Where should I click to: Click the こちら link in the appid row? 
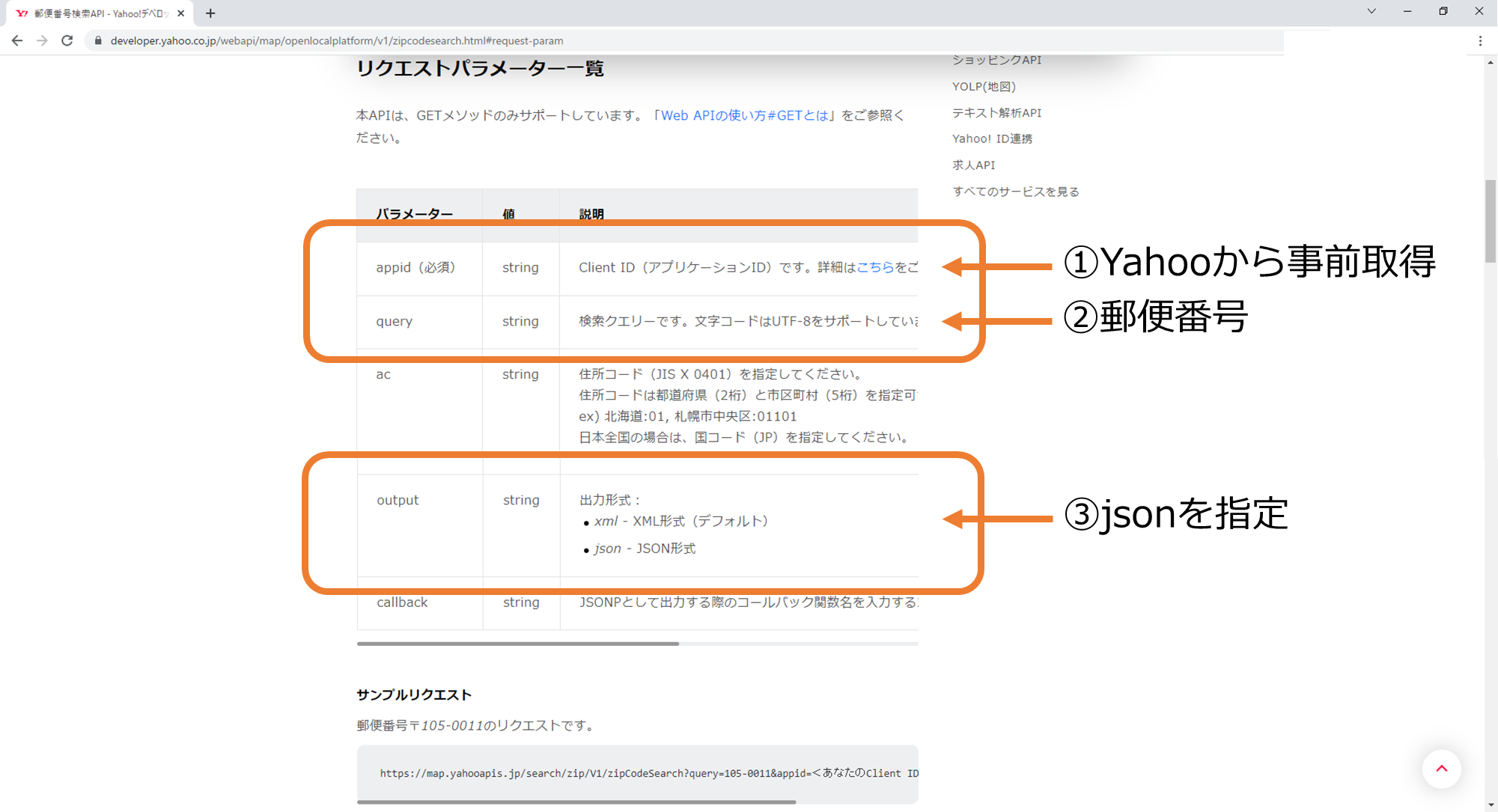point(876,267)
